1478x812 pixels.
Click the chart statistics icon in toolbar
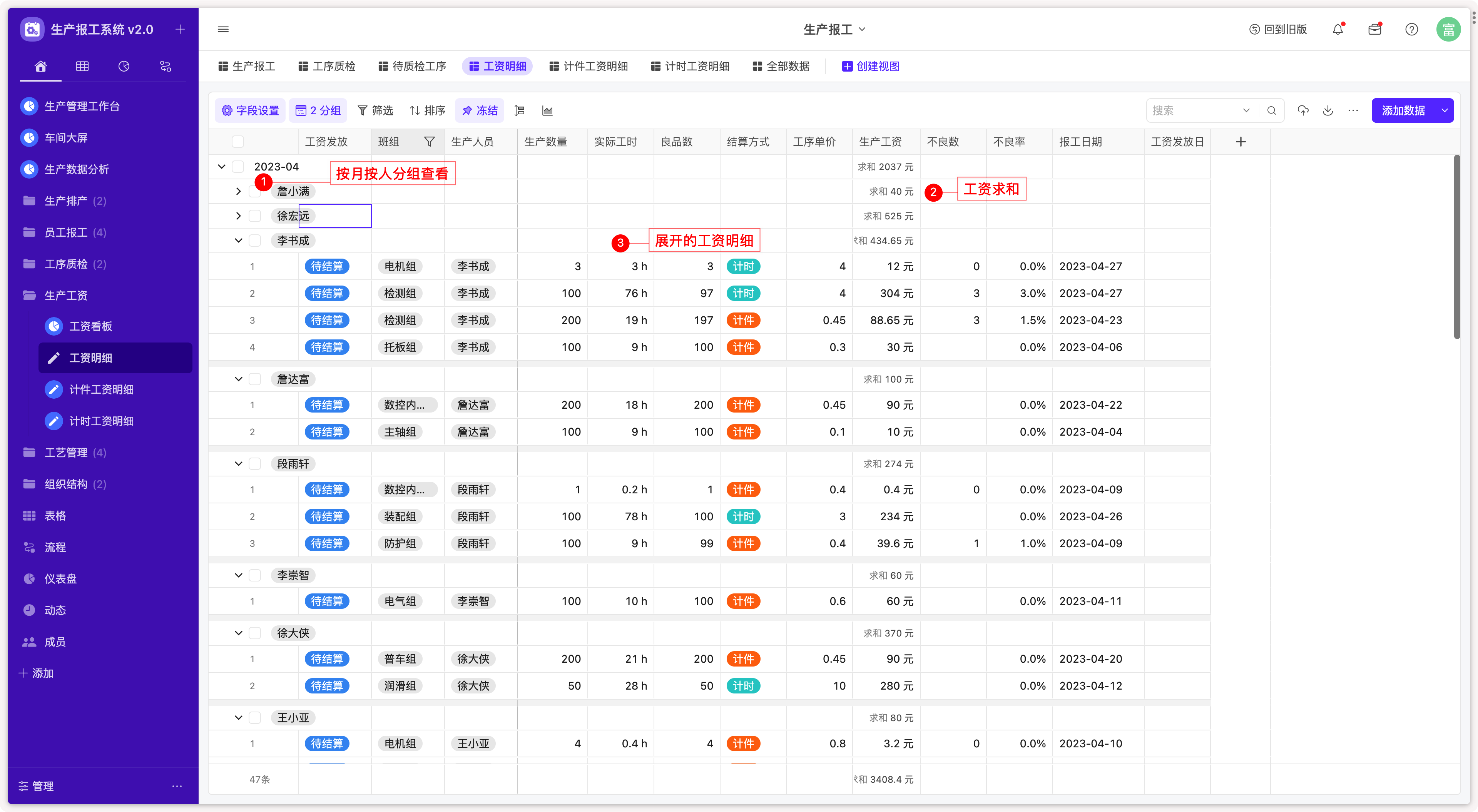[x=547, y=111]
